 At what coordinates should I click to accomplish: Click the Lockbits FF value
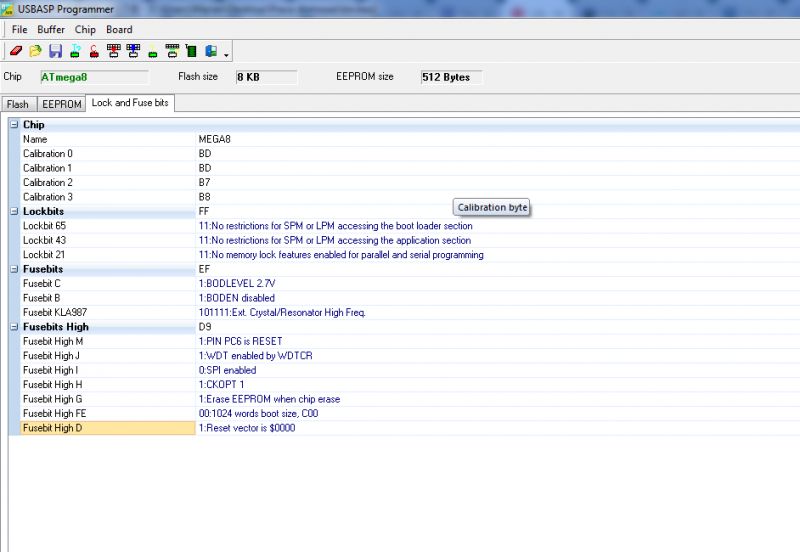pyautogui.click(x=204, y=211)
